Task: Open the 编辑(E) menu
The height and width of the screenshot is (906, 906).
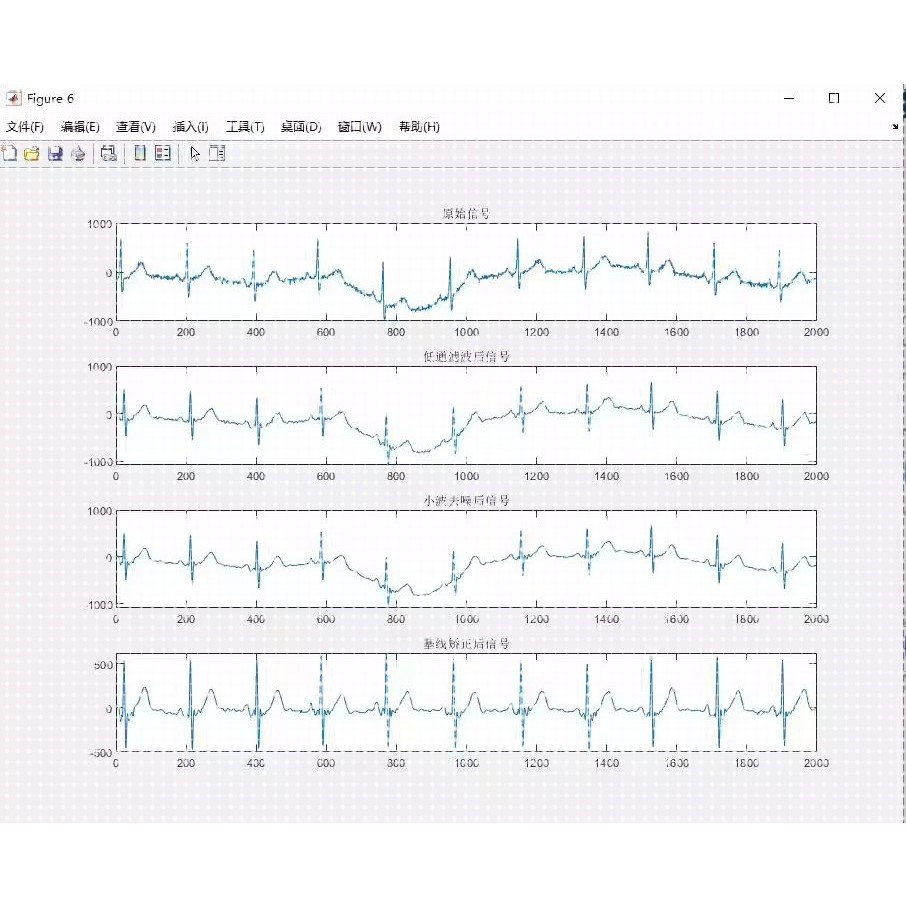Action: [80, 127]
